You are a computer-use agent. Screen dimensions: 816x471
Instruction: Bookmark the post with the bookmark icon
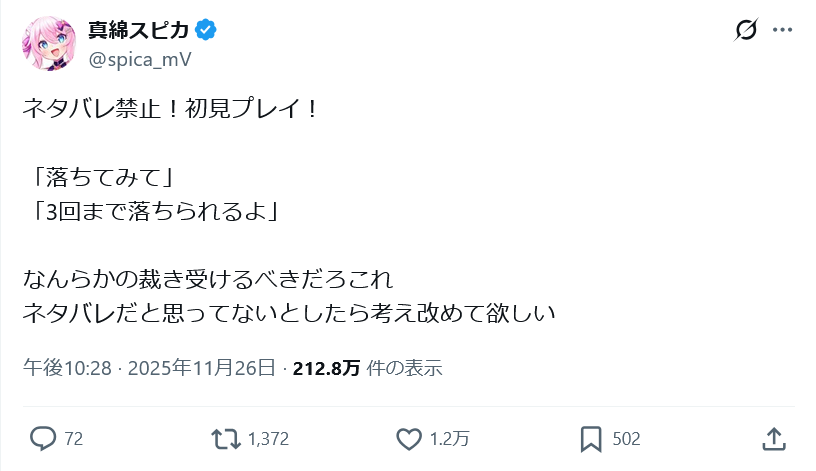click(x=591, y=438)
